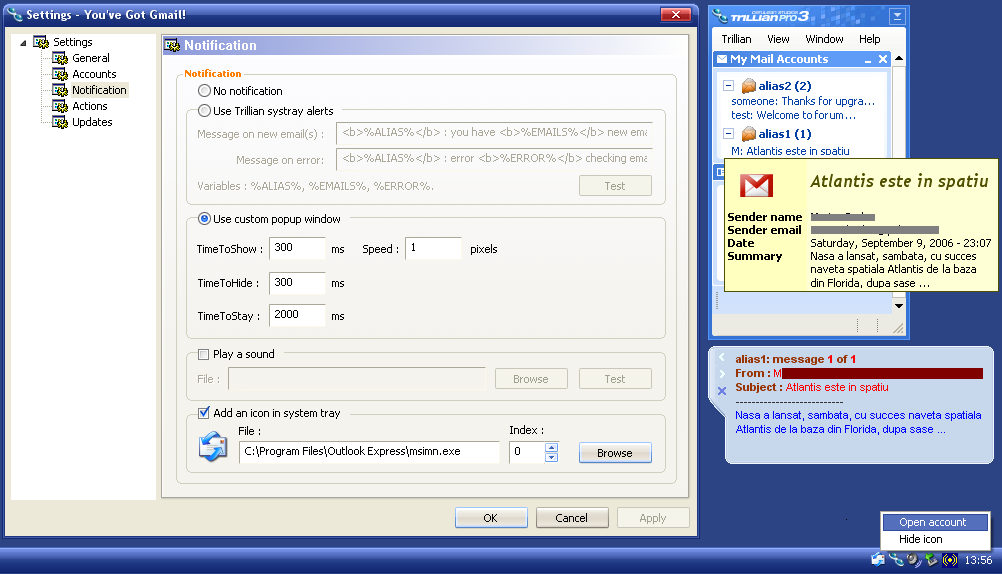Decrease the icon Index spinner value

click(x=551, y=457)
